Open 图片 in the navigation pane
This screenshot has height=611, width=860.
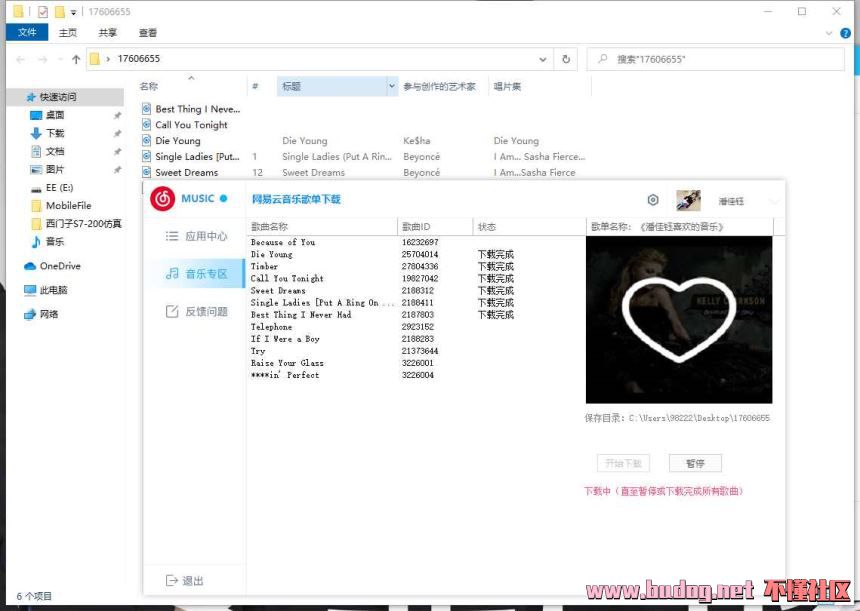point(54,169)
